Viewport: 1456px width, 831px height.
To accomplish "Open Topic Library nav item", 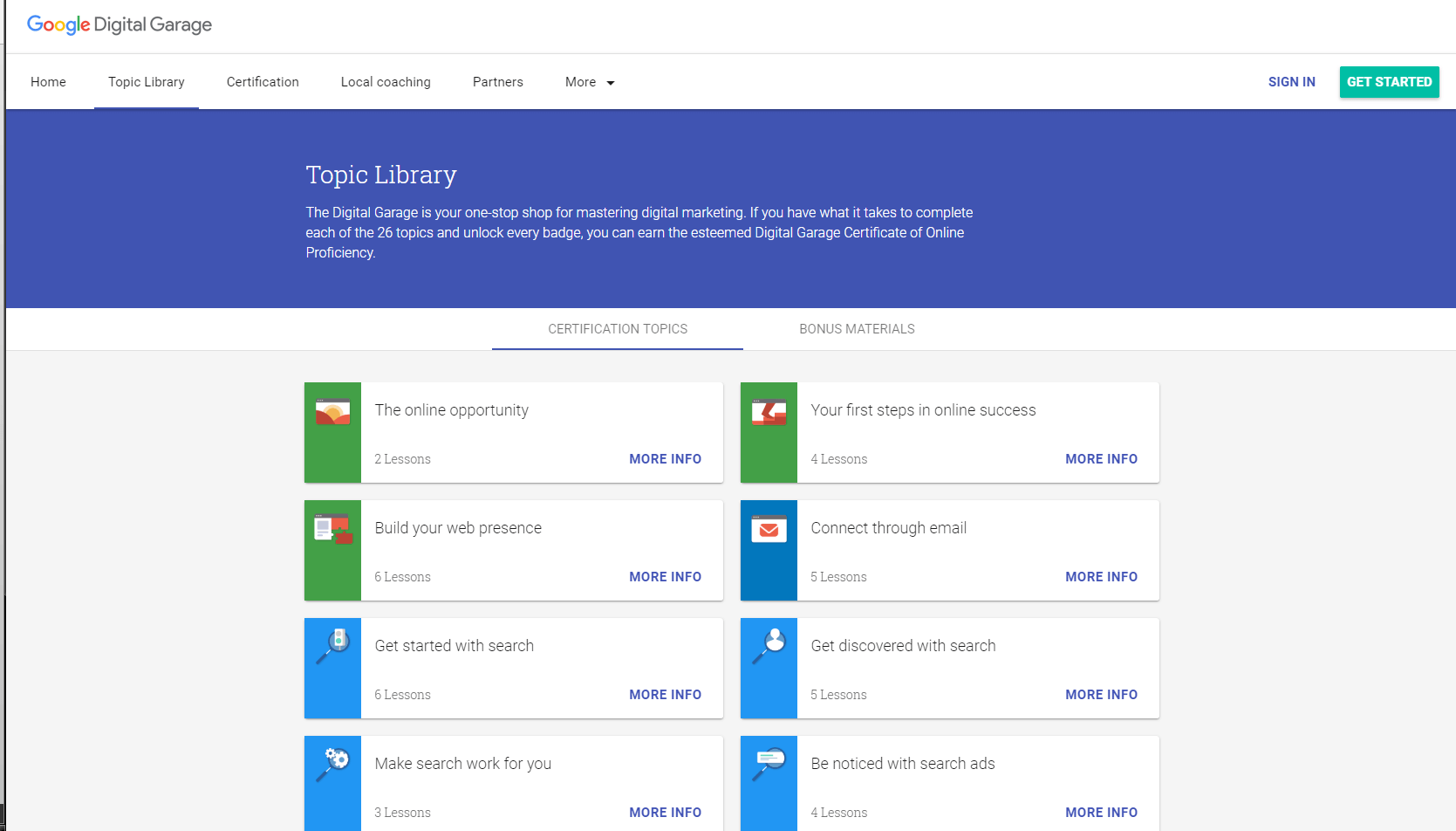I will coord(147,82).
